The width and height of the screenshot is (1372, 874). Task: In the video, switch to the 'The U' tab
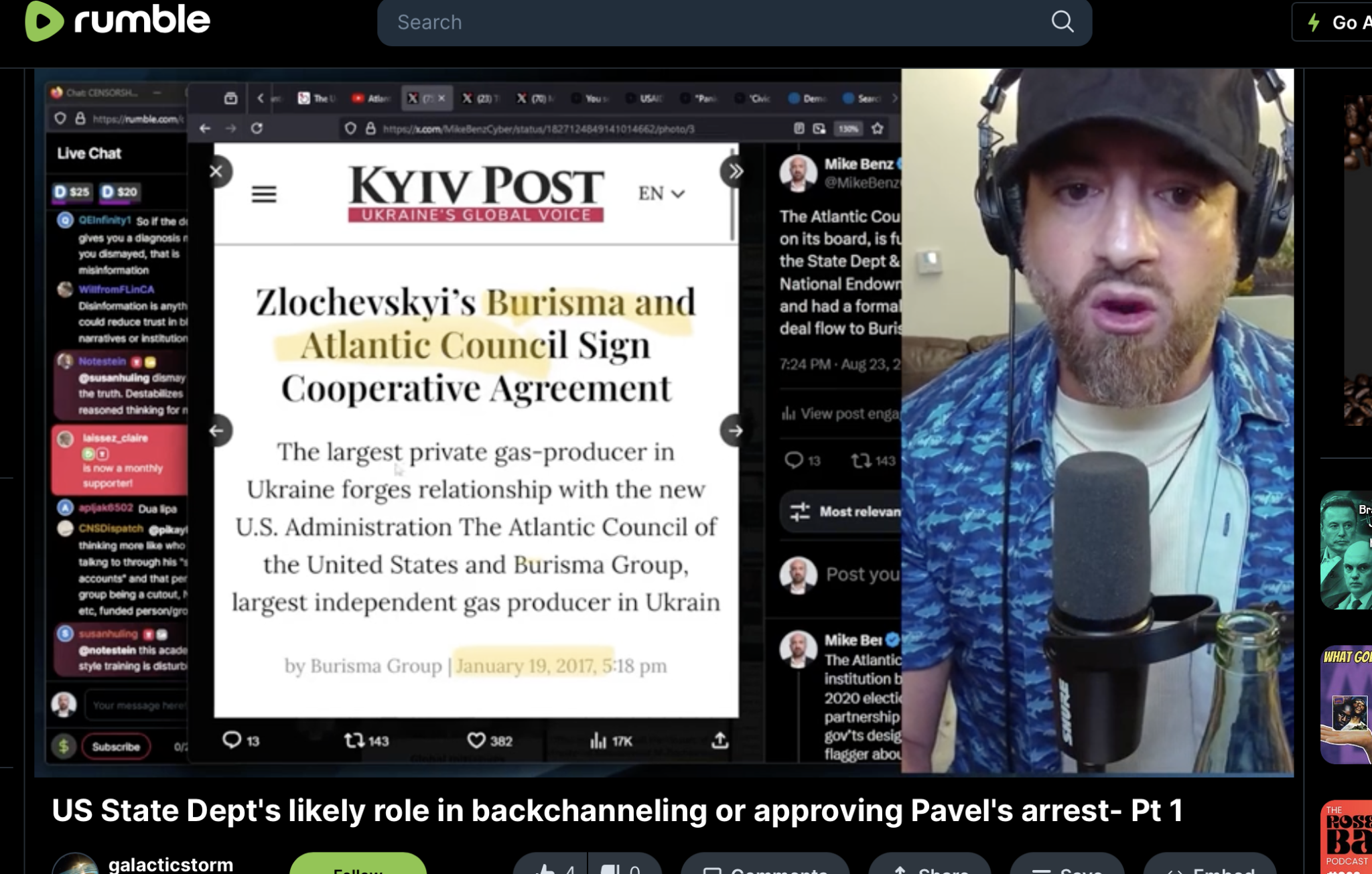point(316,98)
